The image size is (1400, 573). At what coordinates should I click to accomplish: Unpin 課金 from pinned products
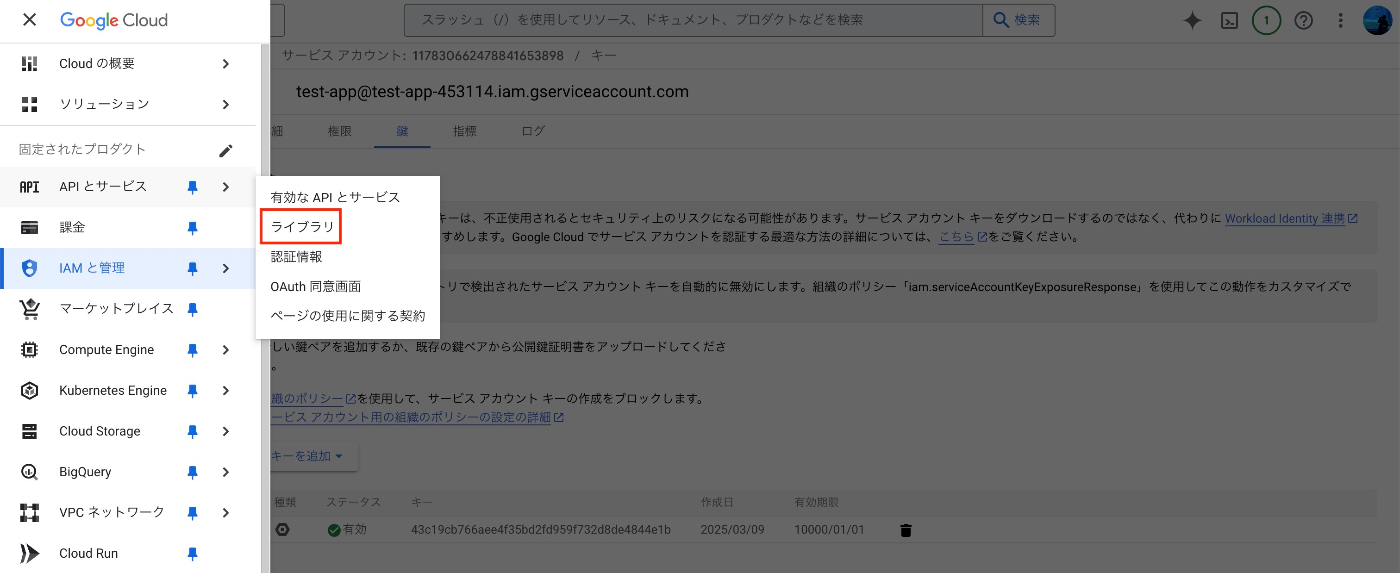click(x=193, y=228)
